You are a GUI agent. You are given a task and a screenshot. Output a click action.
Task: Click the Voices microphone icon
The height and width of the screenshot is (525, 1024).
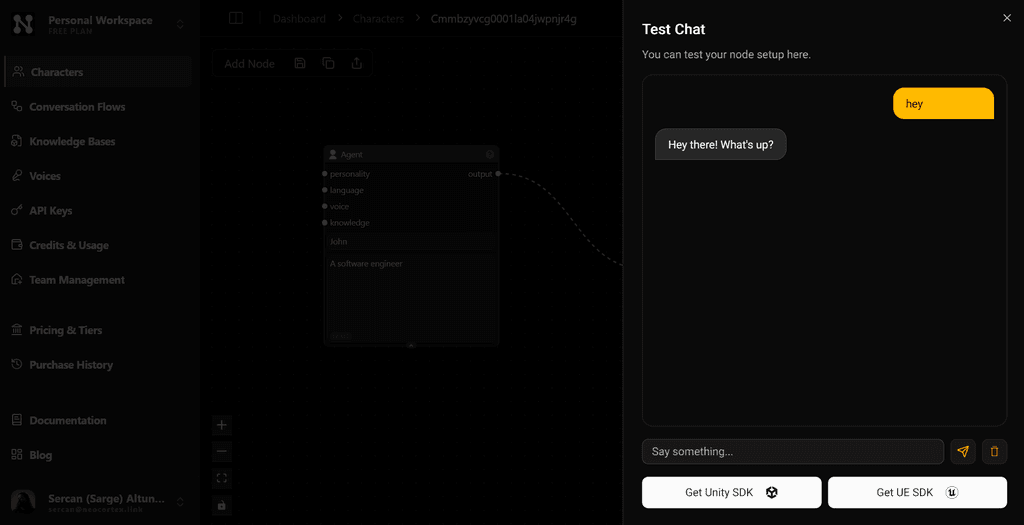pos(17,176)
